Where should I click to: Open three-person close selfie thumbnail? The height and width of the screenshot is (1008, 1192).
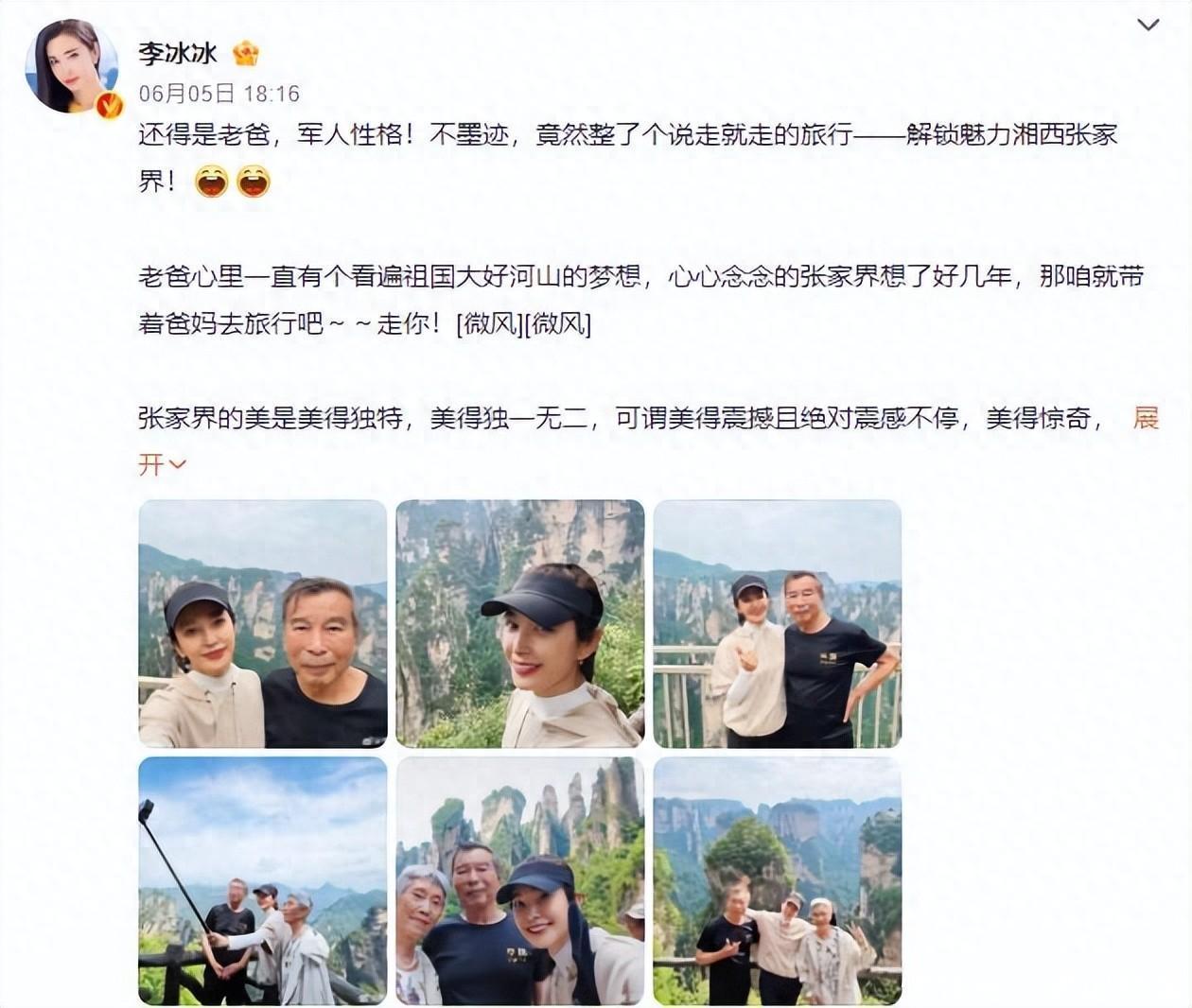(x=520, y=880)
